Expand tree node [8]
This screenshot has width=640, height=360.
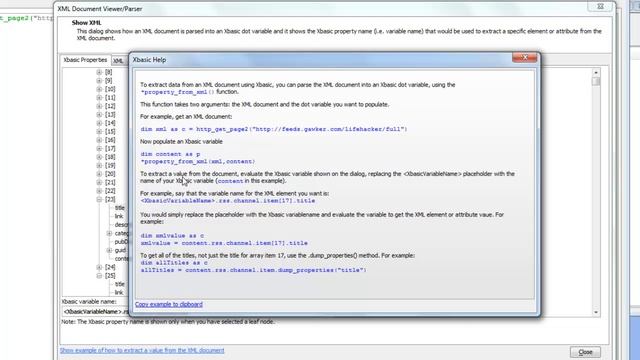click(x=99, y=72)
